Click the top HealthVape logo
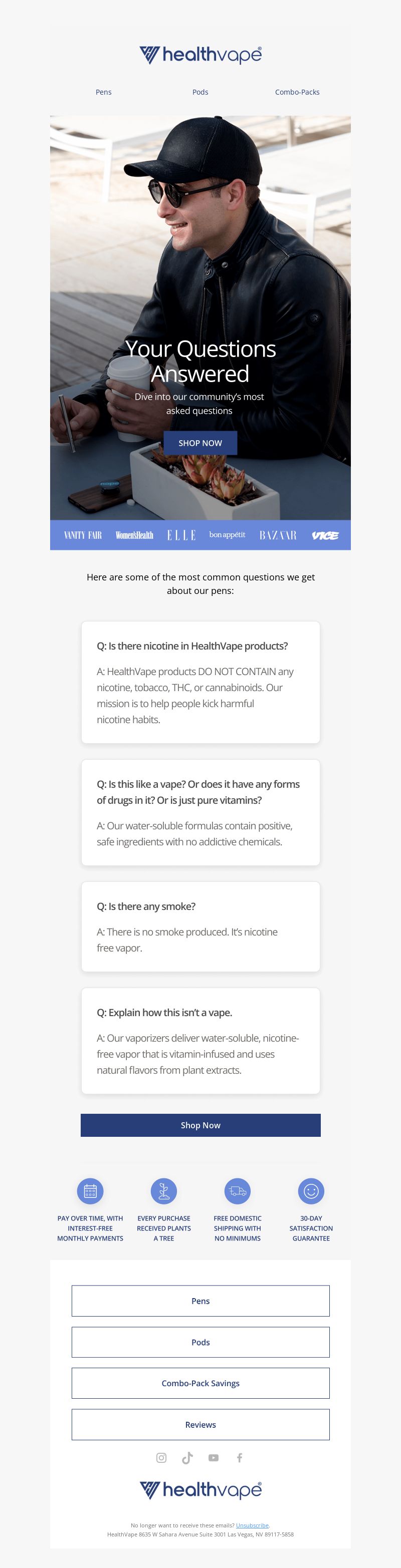This screenshot has width=401, height=1568. pos(200,55)
